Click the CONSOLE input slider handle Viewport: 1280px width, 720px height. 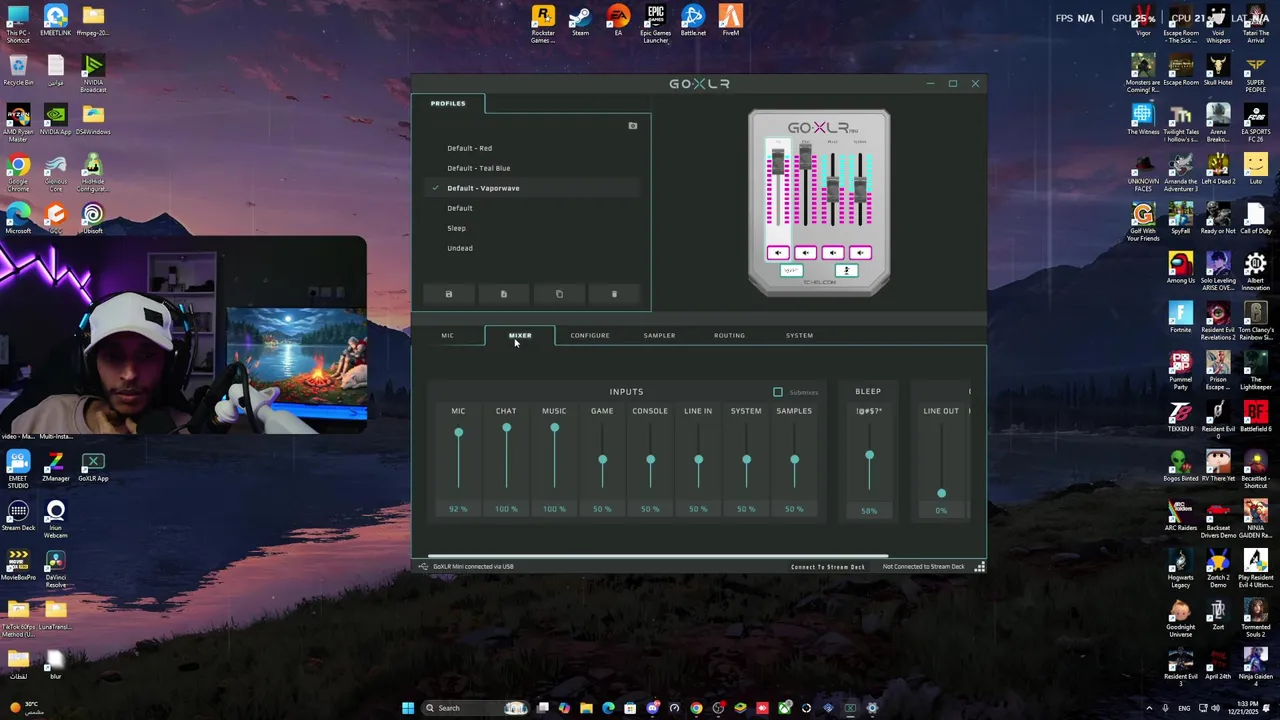pos(650,460)
